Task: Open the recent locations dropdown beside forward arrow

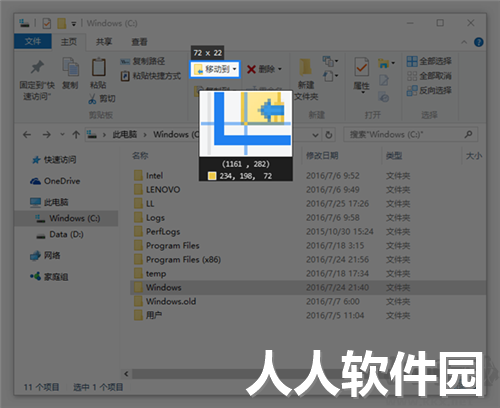Action: [62, 135]
